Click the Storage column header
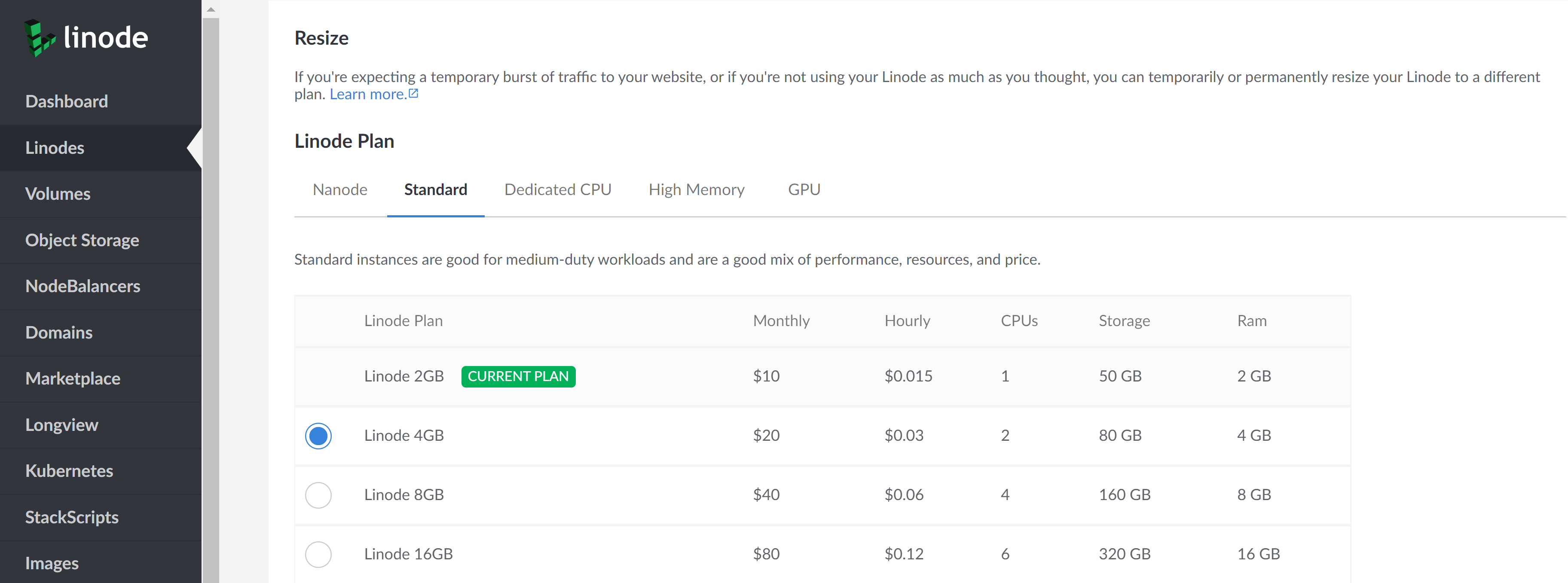This screenshot has width=1568, height=583. tap(1124, 321)
